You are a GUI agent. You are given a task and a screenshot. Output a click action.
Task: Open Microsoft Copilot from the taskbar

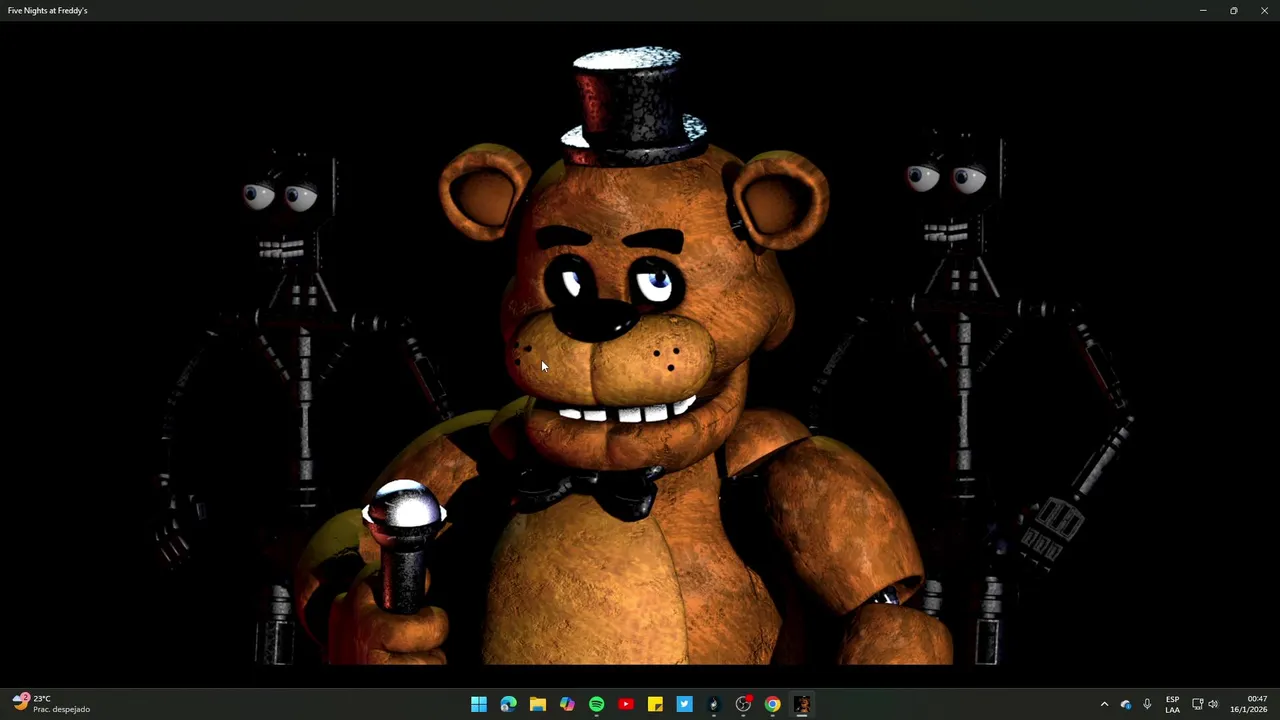click(x=567, y=704)
